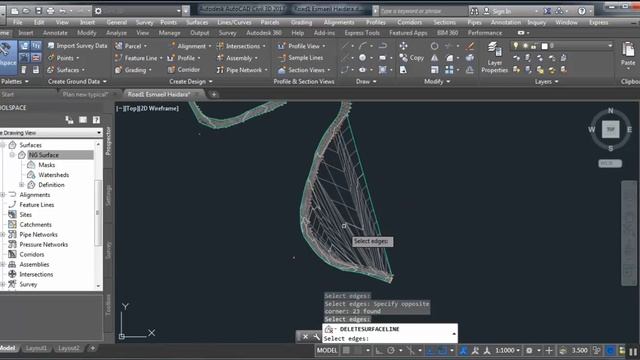
Task: Select the Catchments tree item
Action: pyautogui.click(x=36, y=224)
